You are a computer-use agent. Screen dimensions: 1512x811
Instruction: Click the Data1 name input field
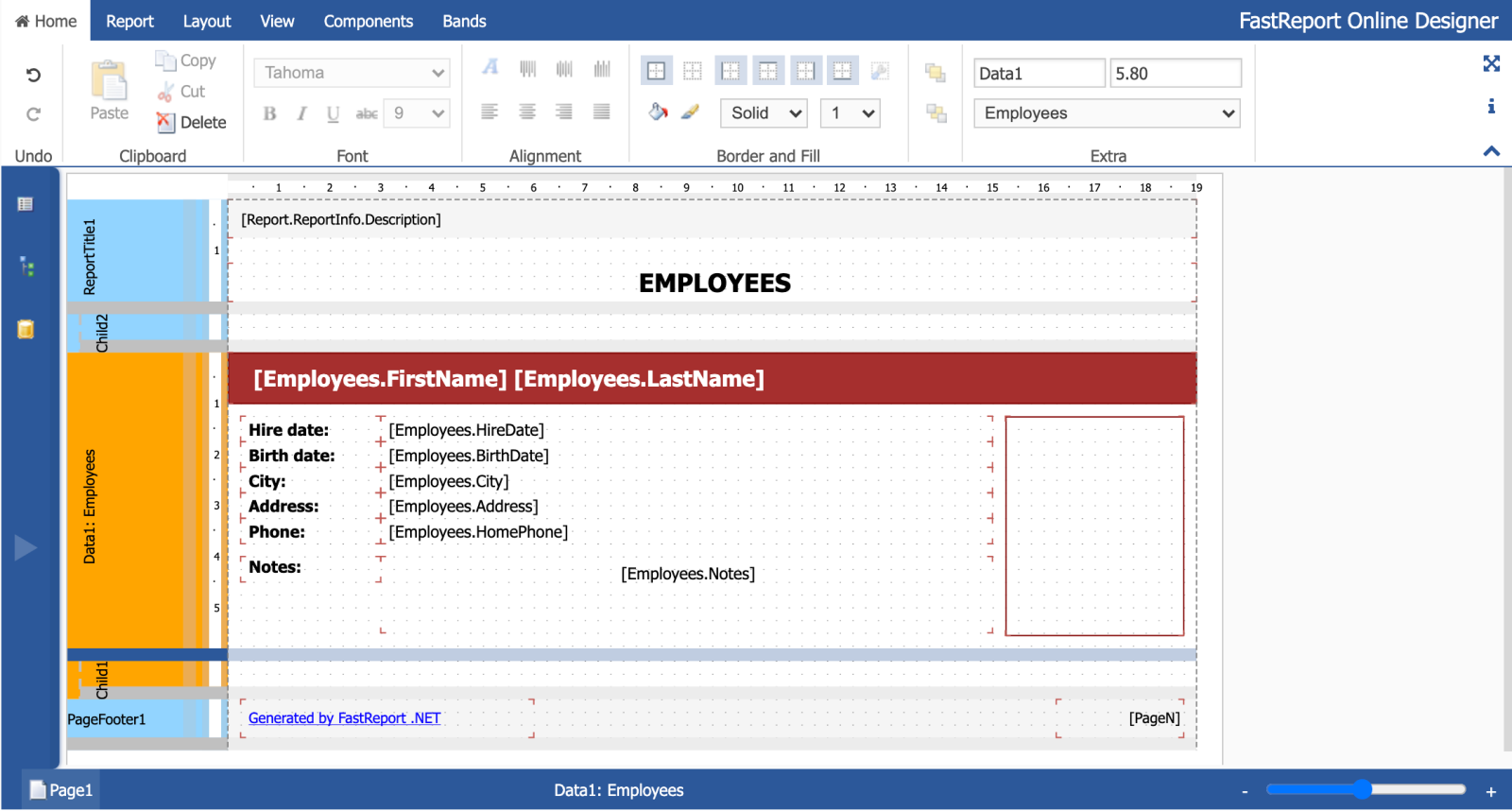coord(1039,74)
